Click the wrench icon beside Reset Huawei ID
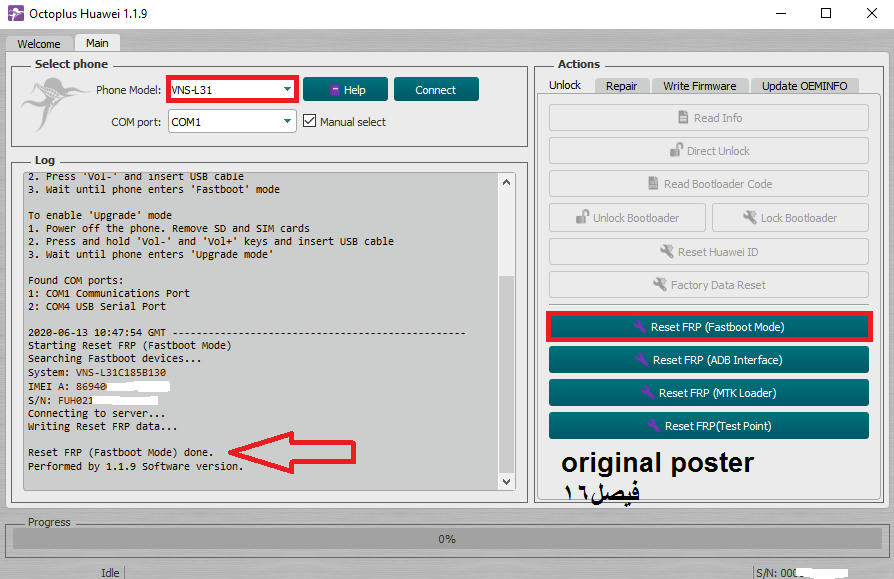This screenshot has width=894, height=579. pos(667,251)
